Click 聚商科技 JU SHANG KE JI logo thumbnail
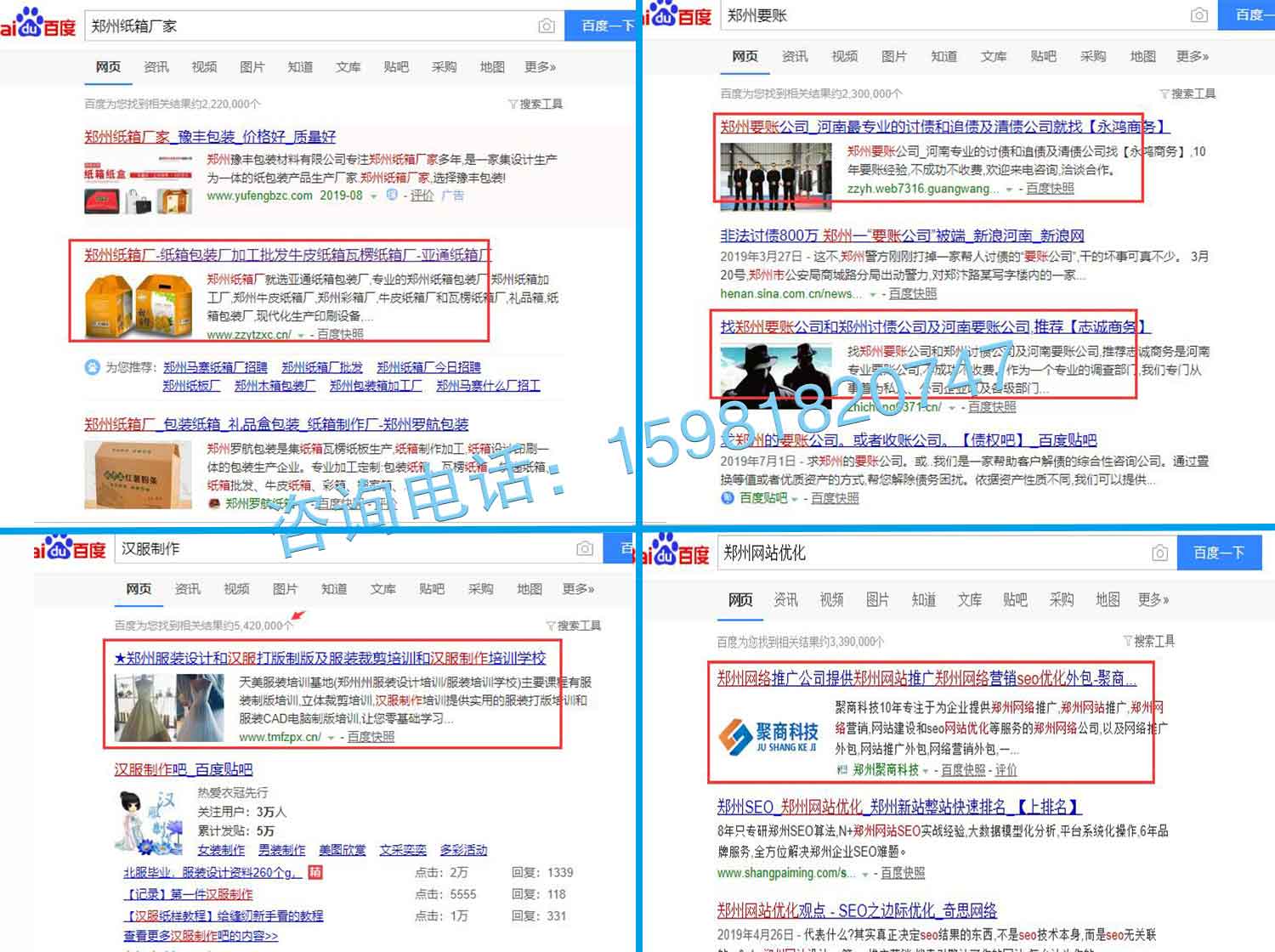 click(768, 736)
